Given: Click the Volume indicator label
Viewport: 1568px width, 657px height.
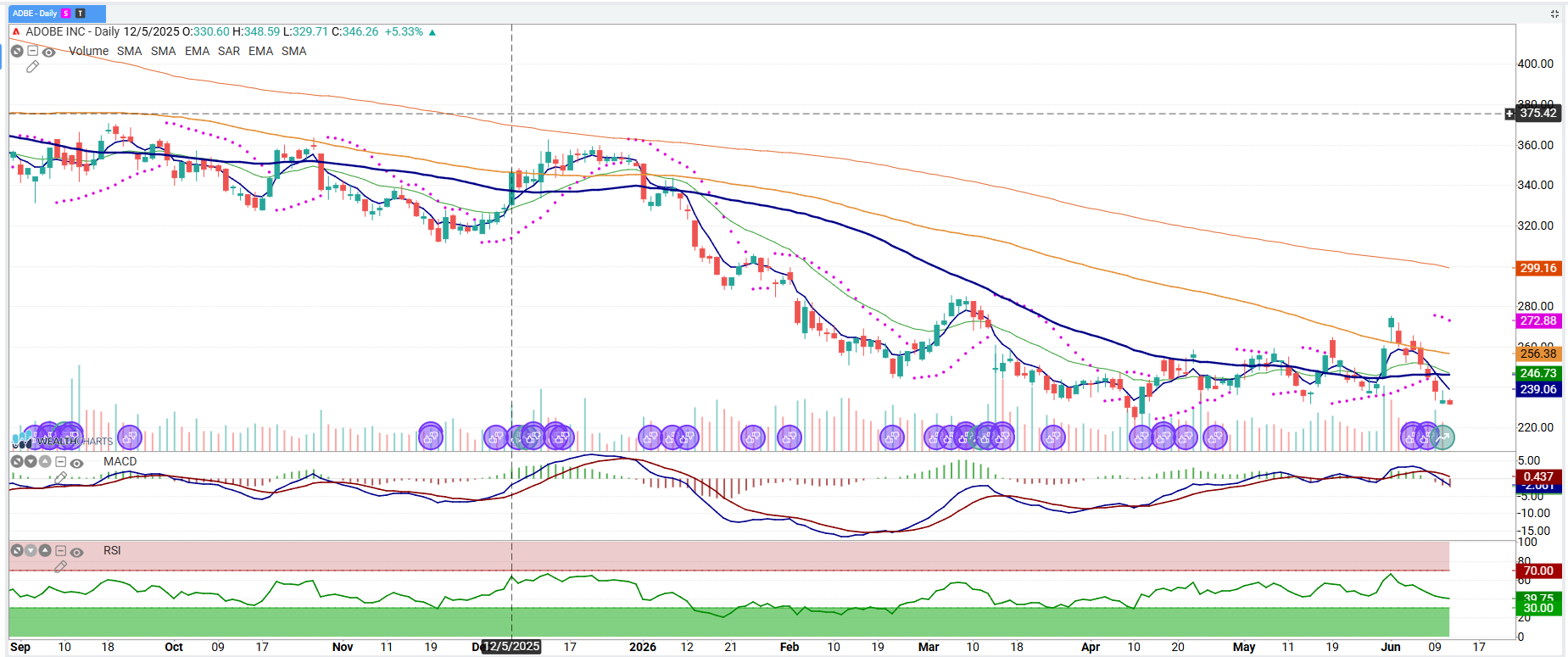Looking at the screenshot, I should tap(89, 51).
